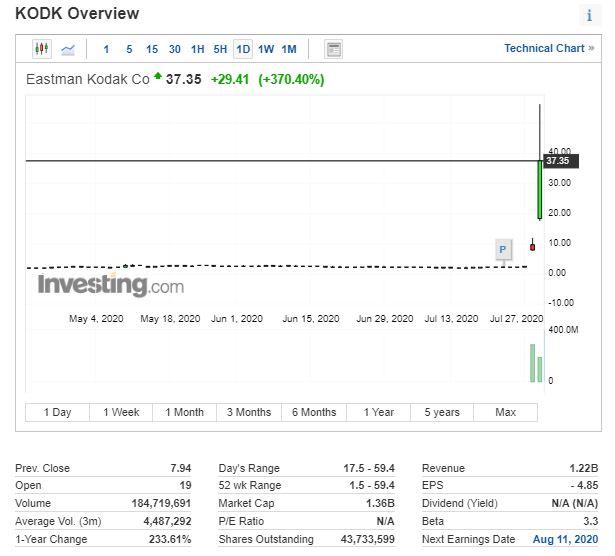
Task: Choose the 6 Months range tab
Action: pos(314,412)
